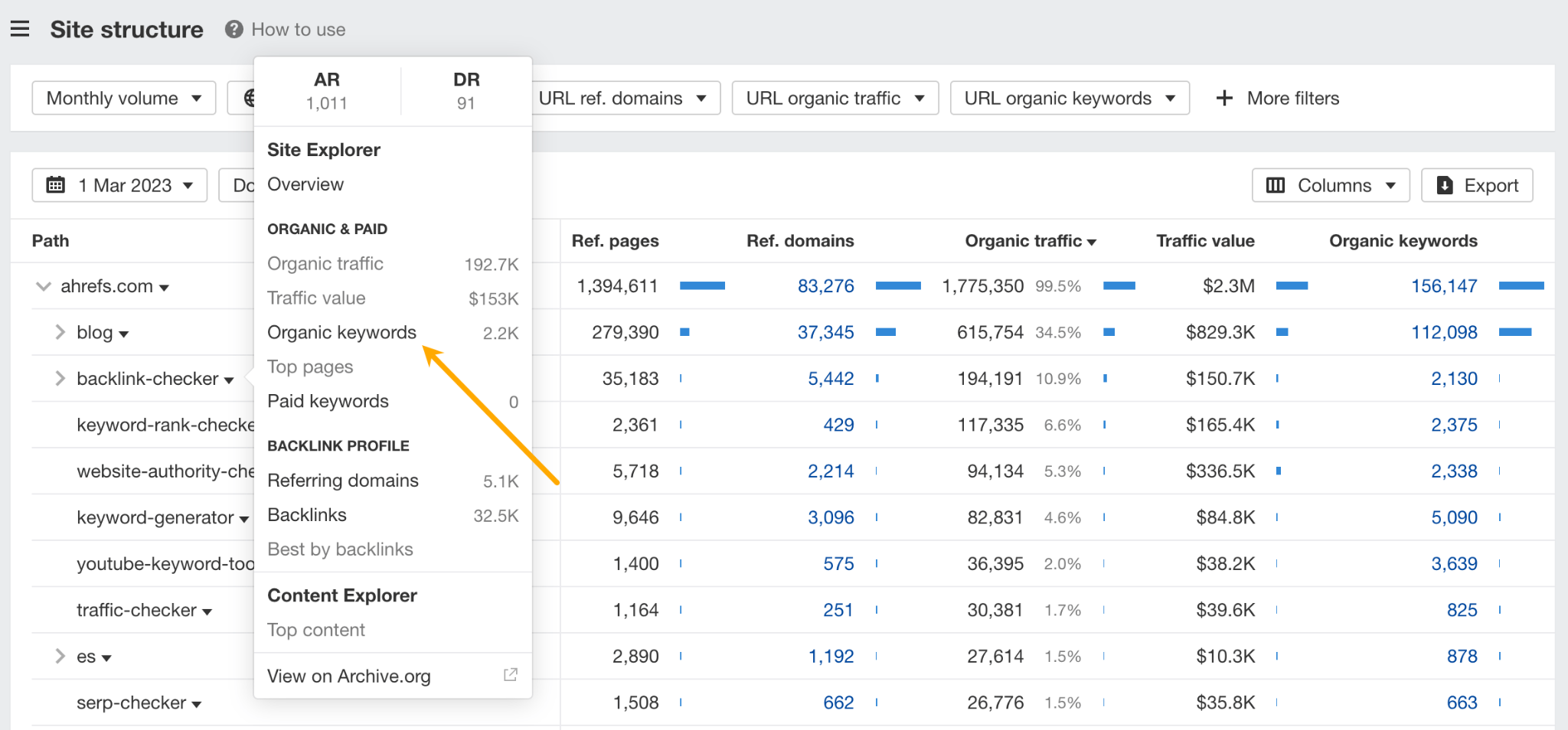
Task: Open the 1 Mar 2023 date picker
Action: pyautogui.click(x=119, y=185)
